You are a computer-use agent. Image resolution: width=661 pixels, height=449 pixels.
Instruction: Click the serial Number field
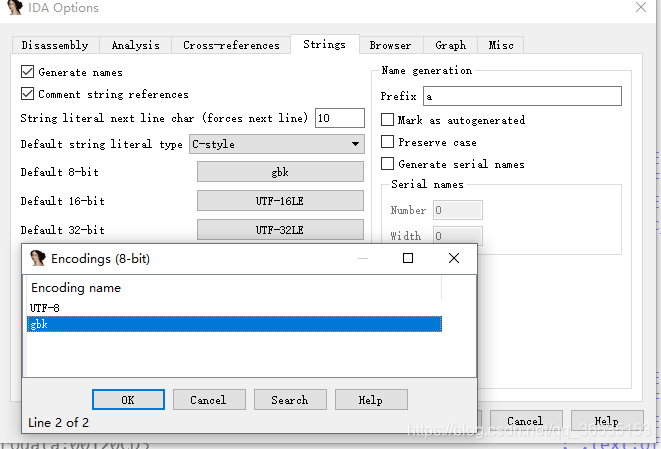458,210
